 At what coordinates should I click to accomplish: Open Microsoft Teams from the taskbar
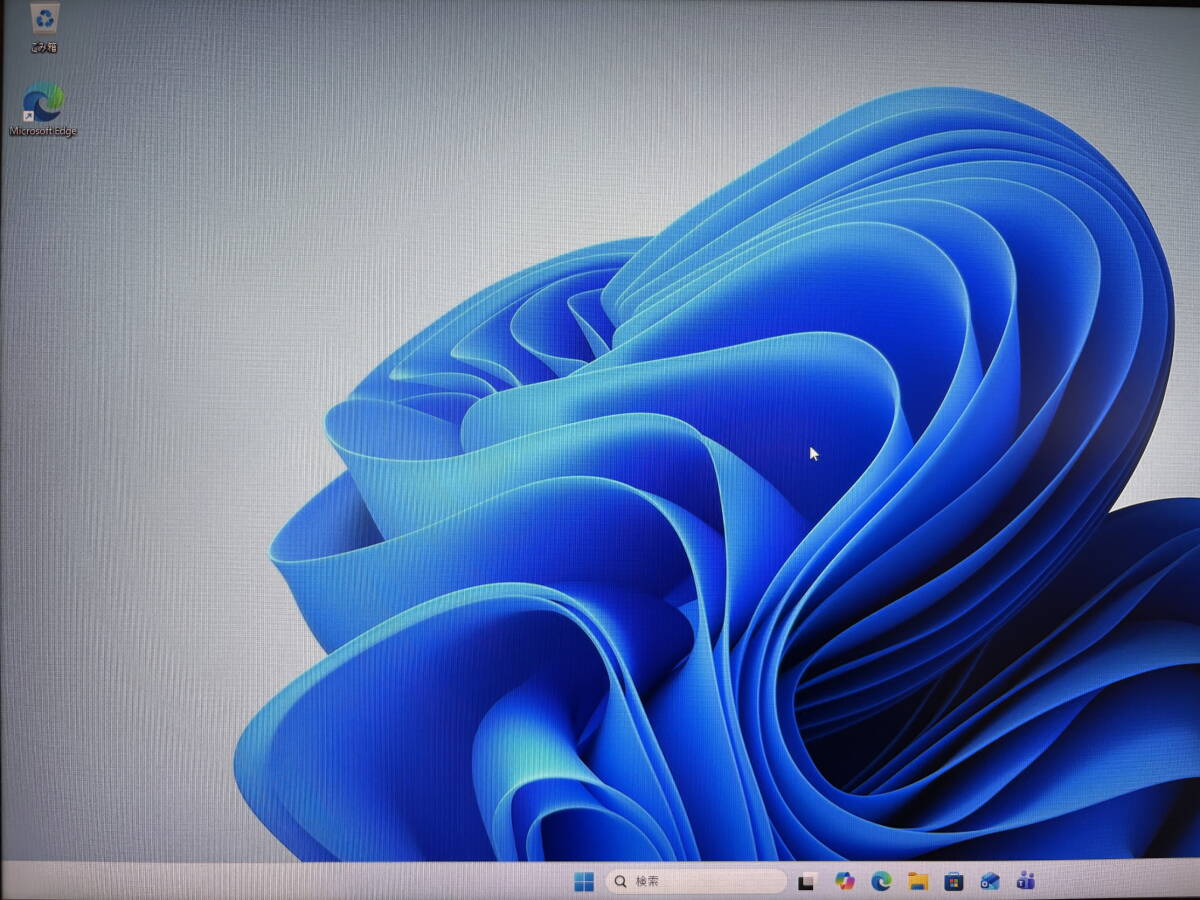coord(1025,881)
